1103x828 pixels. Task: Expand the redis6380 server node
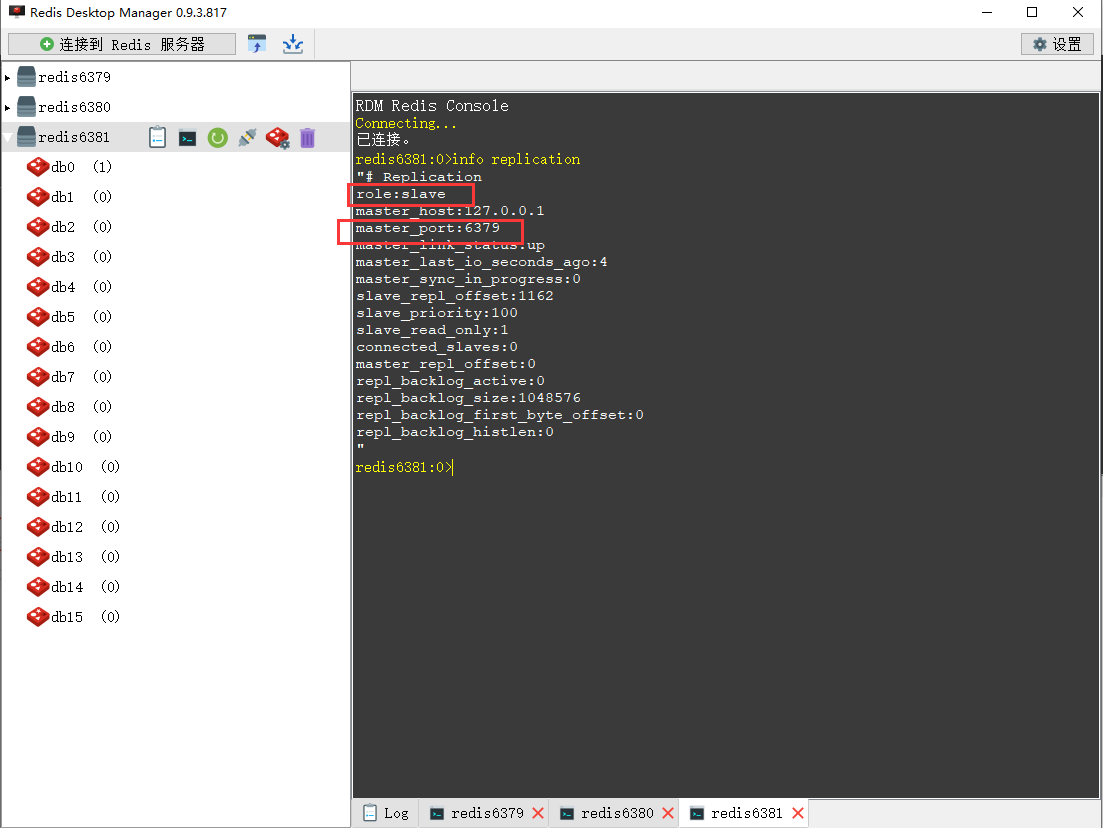tap(8, 108)
